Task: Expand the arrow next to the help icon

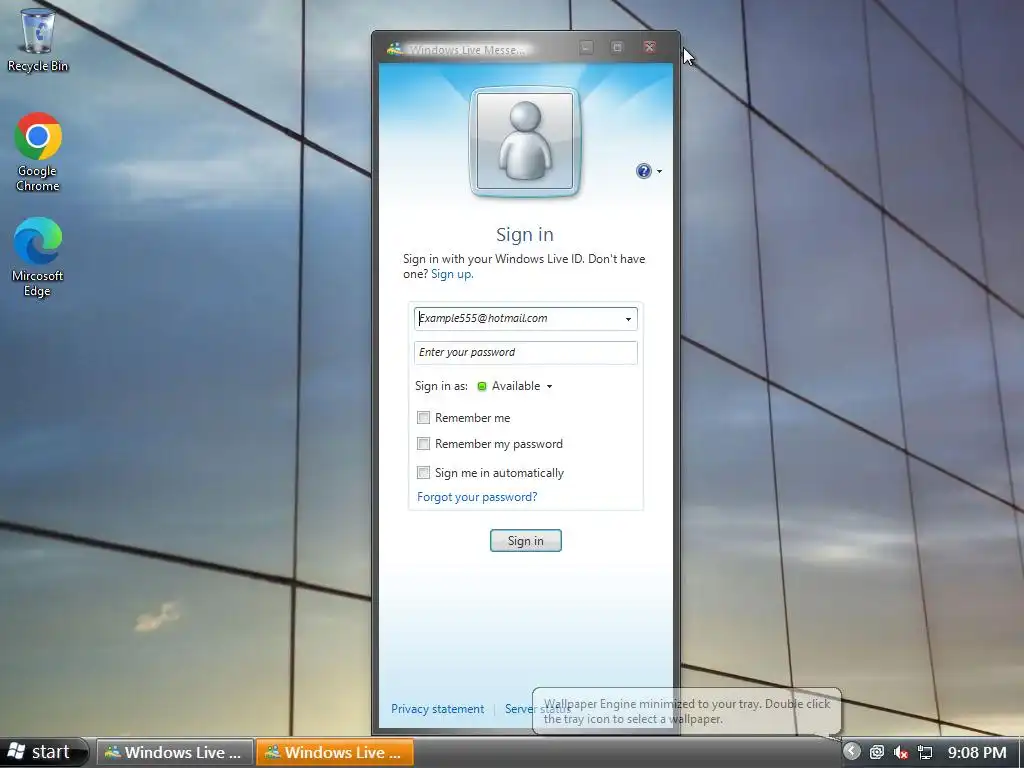Action: [x=659, y=172]
